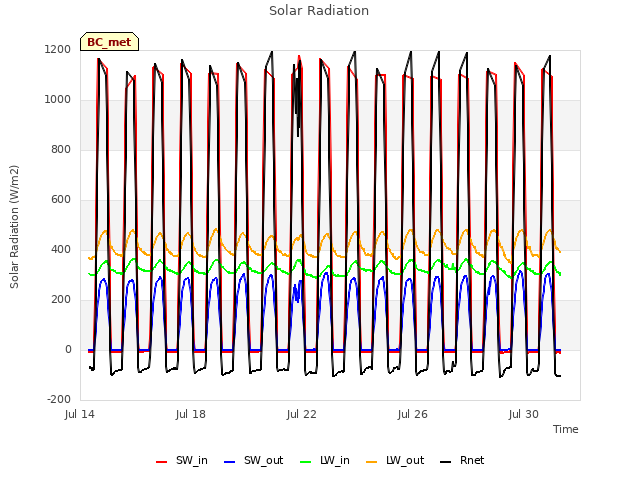This screenshot has height=480, width=640.
Task: Toggle SW_out series in the legend
Action: (253, 461)
